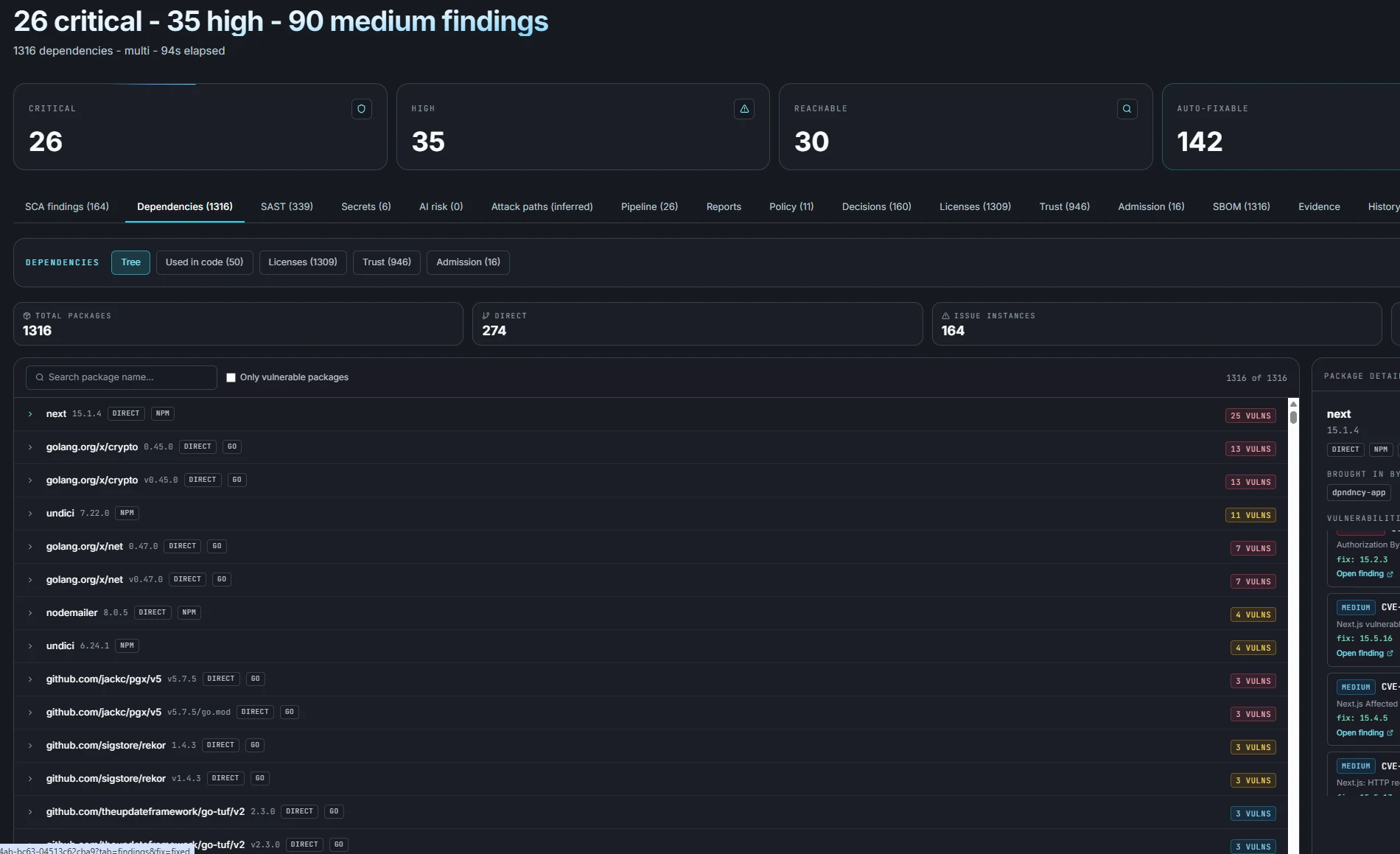This screenshot has width=1400, height=854.
Task: Click the High 35 summary card
Action: point(583,127)
